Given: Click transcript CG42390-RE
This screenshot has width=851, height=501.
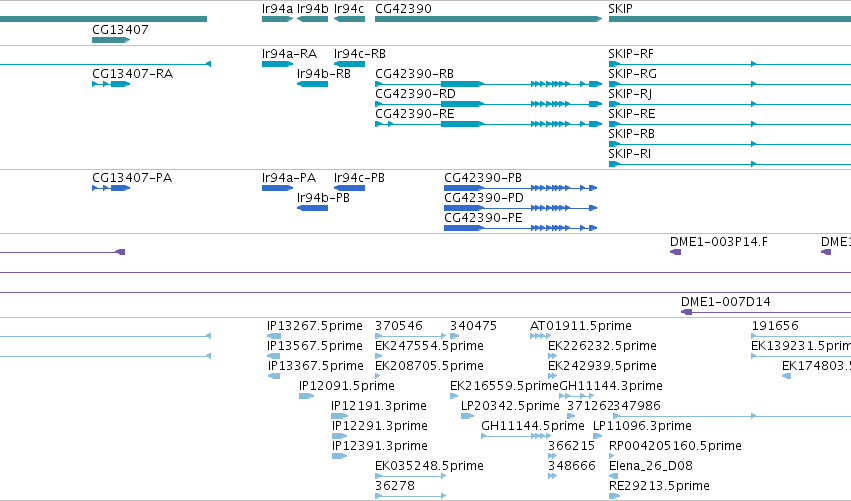Looking at the screenshot, I should (x=488, y=124).
